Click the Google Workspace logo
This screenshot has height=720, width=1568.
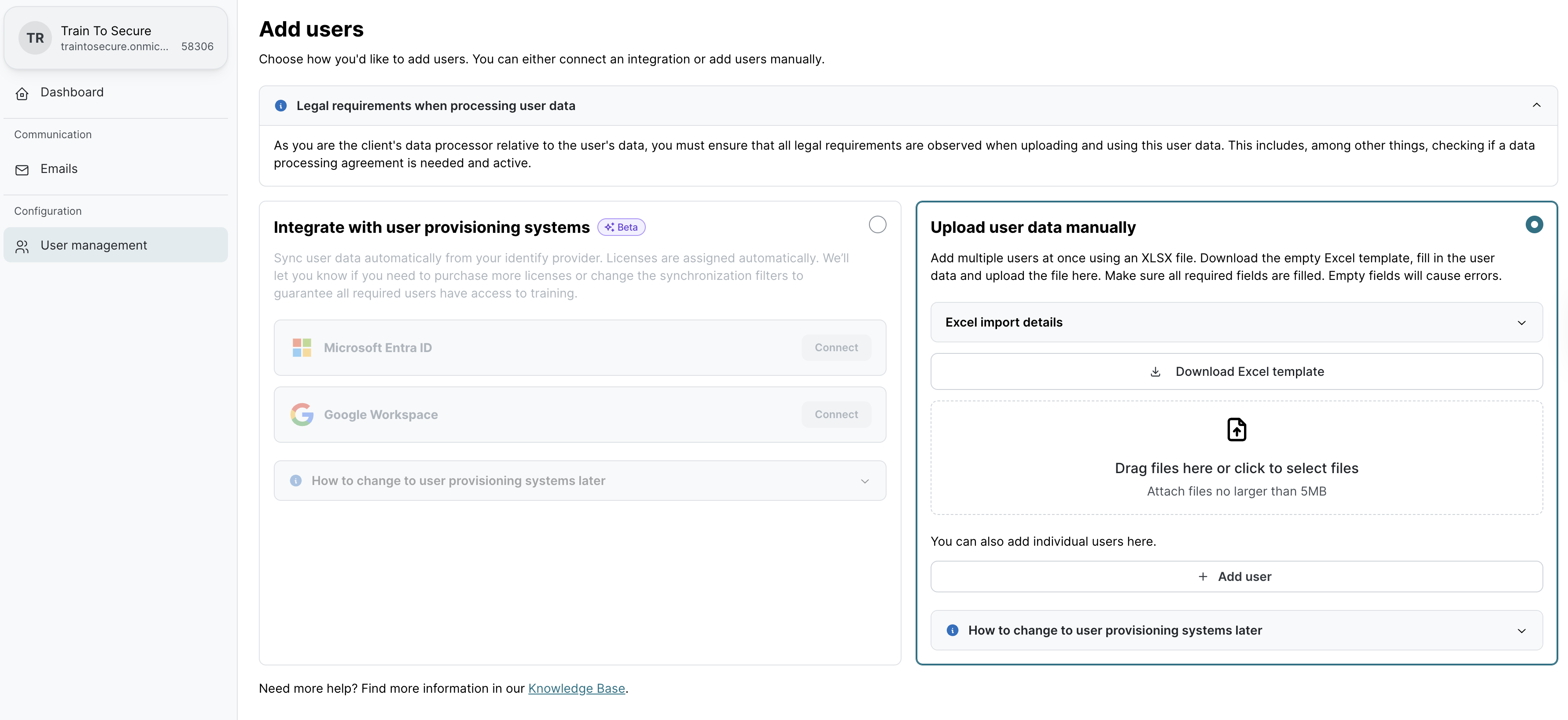(302, 415)
